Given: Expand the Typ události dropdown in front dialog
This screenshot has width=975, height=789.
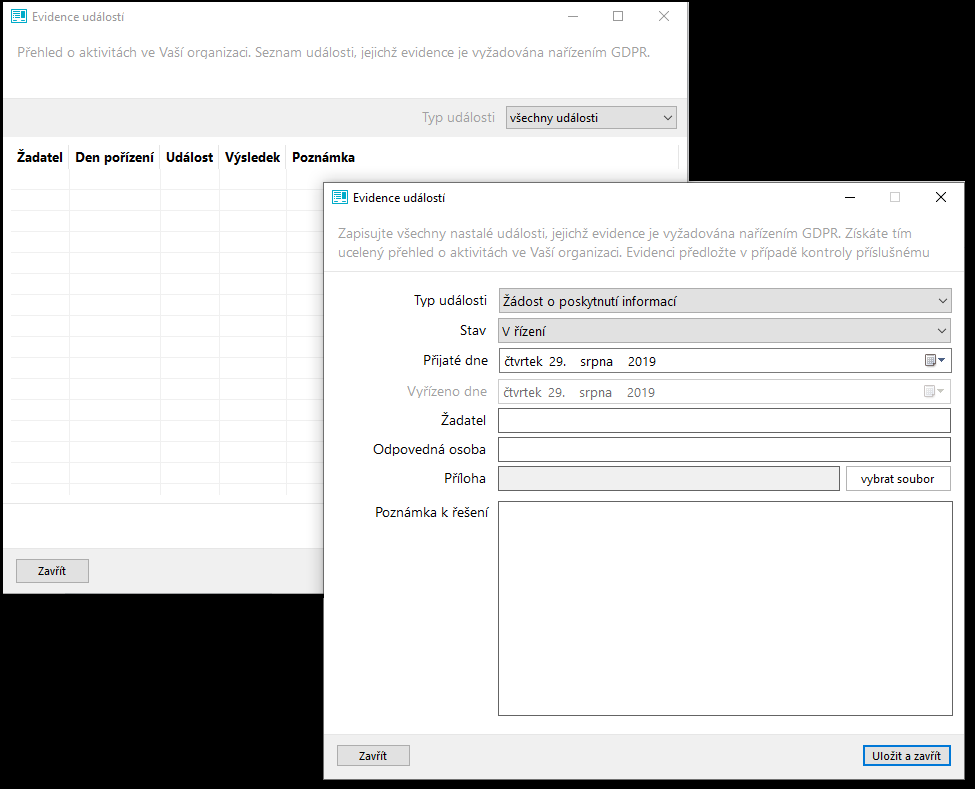Looking at the screenshot, I should coord(943,301).
